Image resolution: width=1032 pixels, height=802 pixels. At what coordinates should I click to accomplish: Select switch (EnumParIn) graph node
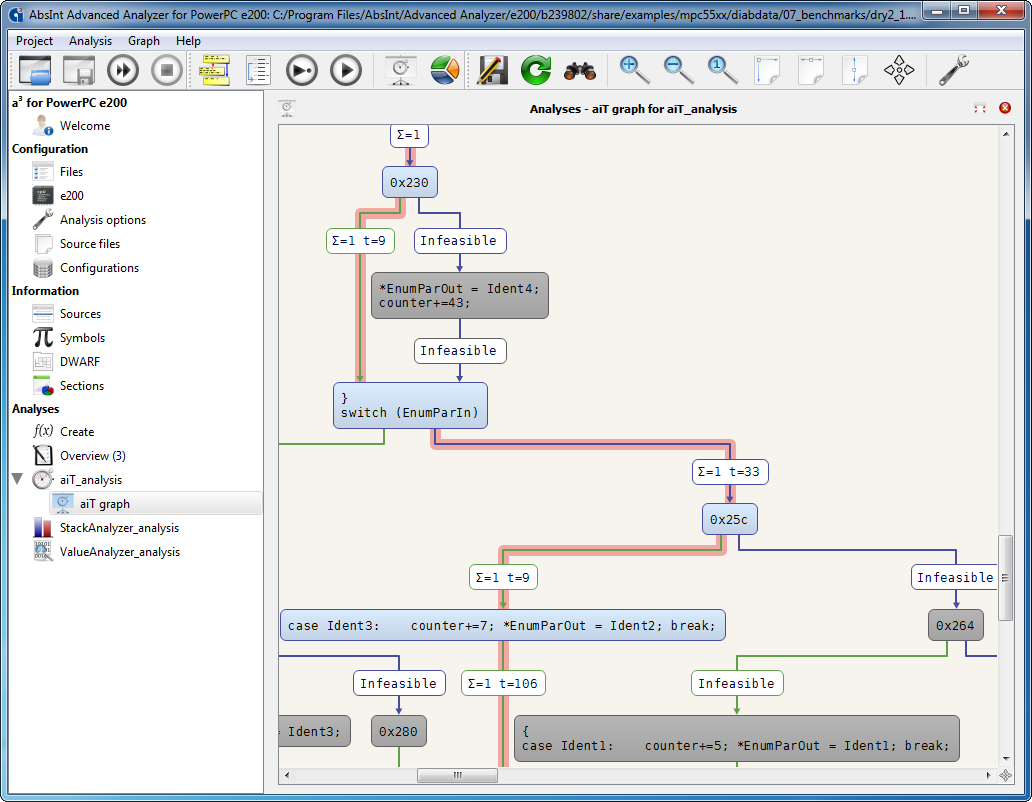pyautogui.click(x=410, y=405)
